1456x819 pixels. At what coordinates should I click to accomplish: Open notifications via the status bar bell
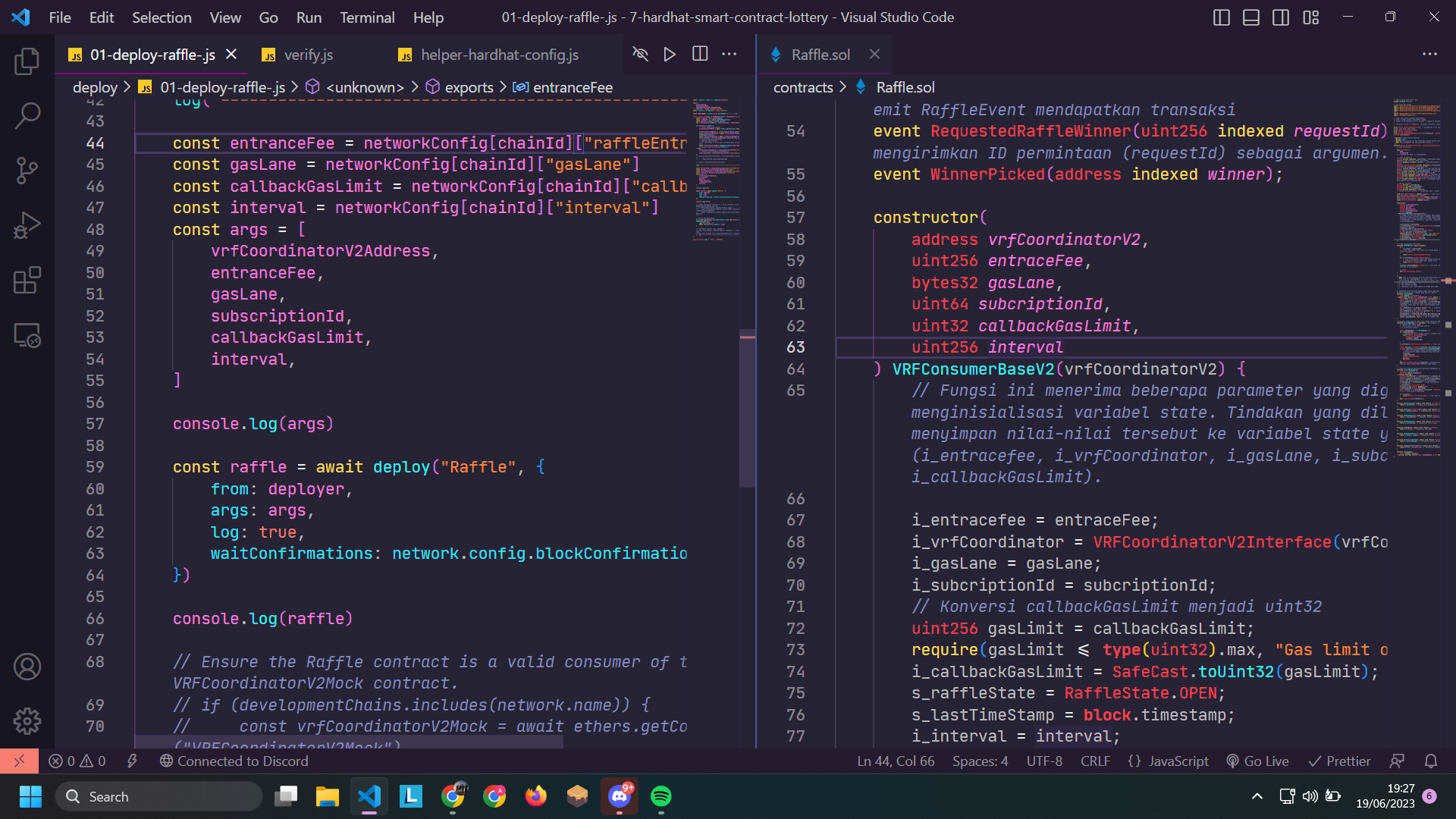point(1432,761)
